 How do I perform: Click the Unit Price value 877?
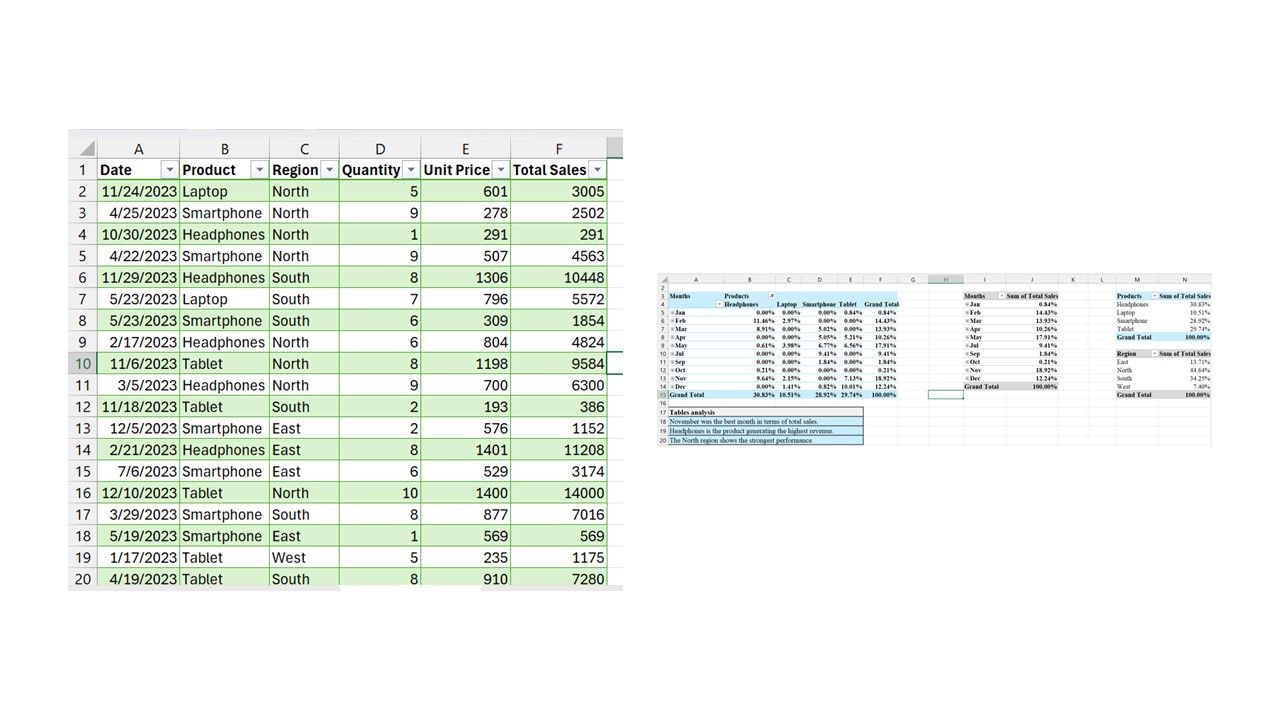click(x=465, y=515)
